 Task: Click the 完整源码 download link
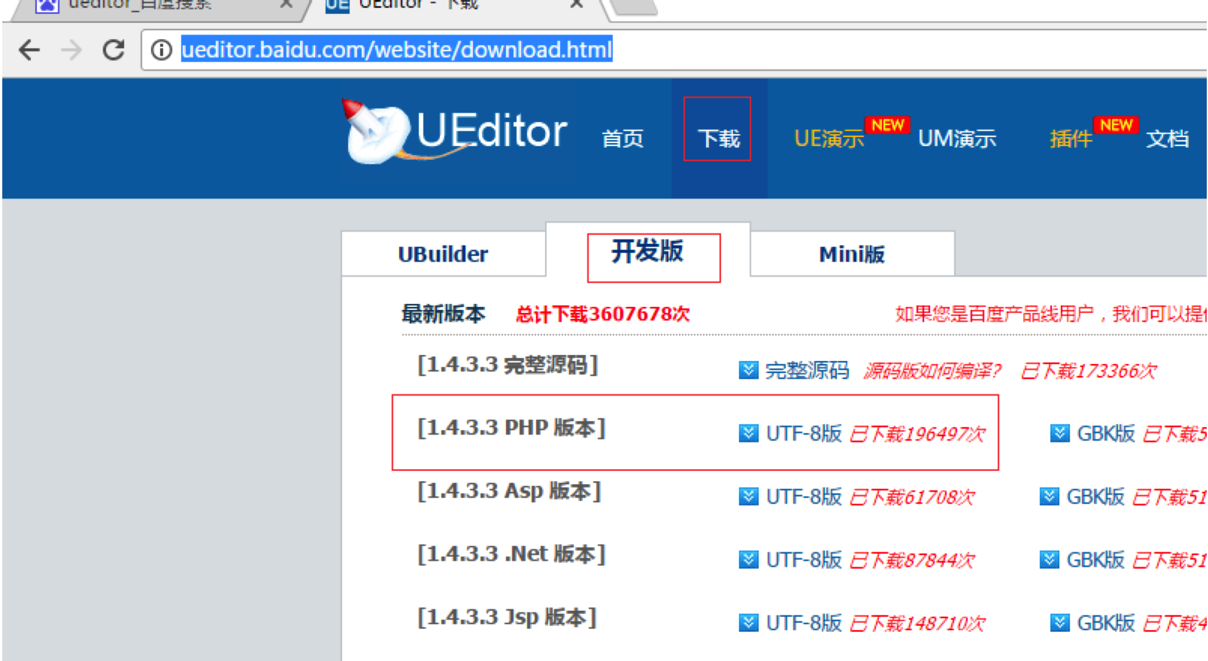pyautogui.click(x=807, y=371)
